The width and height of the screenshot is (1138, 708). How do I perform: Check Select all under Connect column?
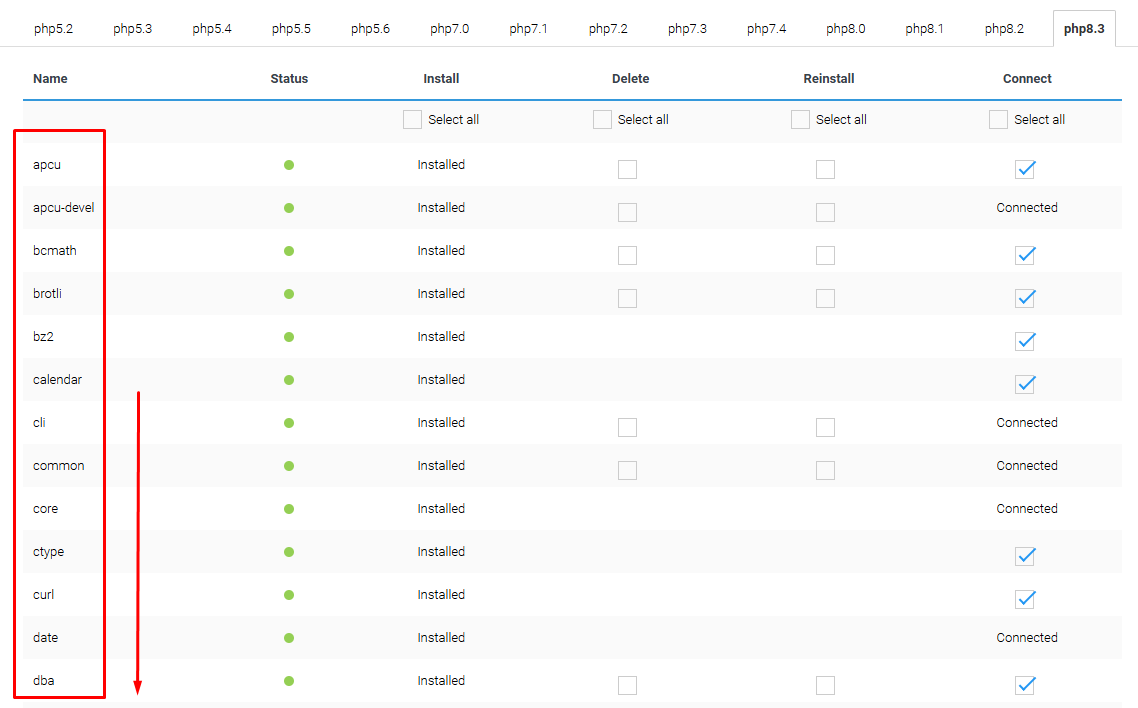[998, 120]
